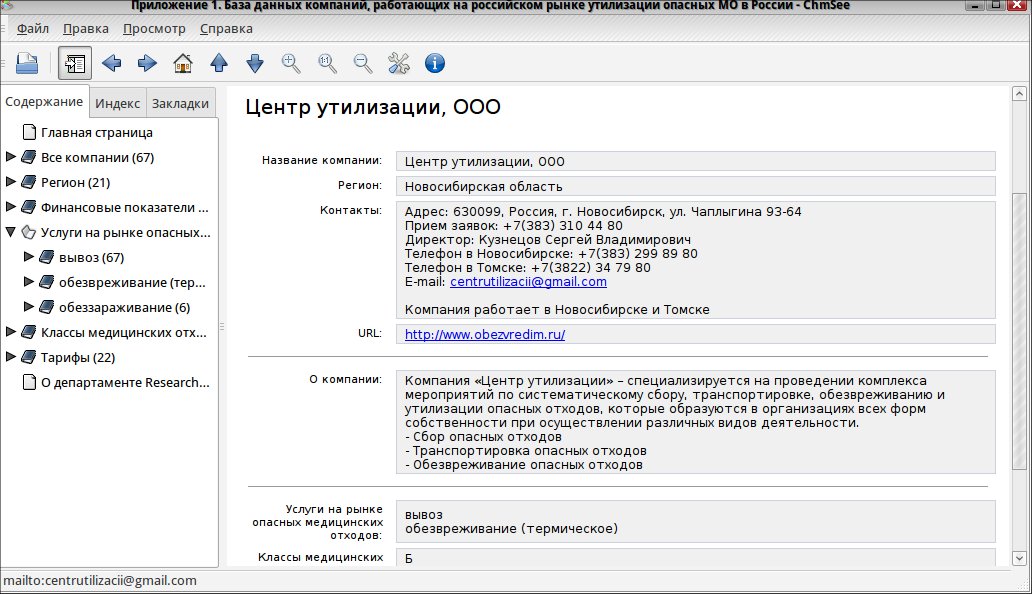Click the обезвреживание (термическое) service text
1032x594 pixels.
(x=511, y=528)
